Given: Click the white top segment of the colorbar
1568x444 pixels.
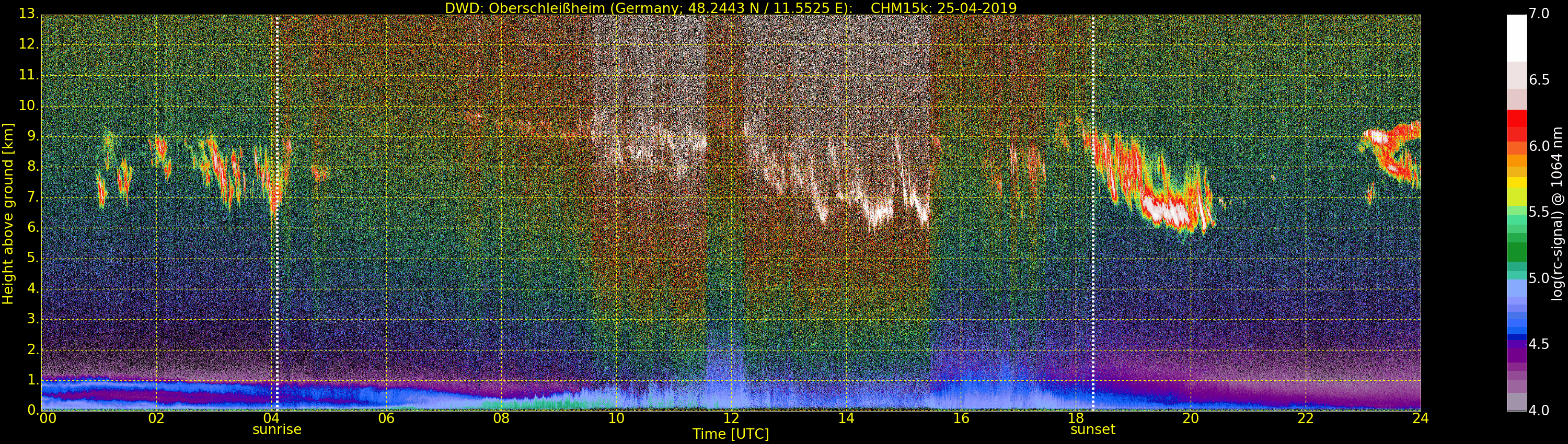Looking at the screenshot, I should coord(1516,38).
